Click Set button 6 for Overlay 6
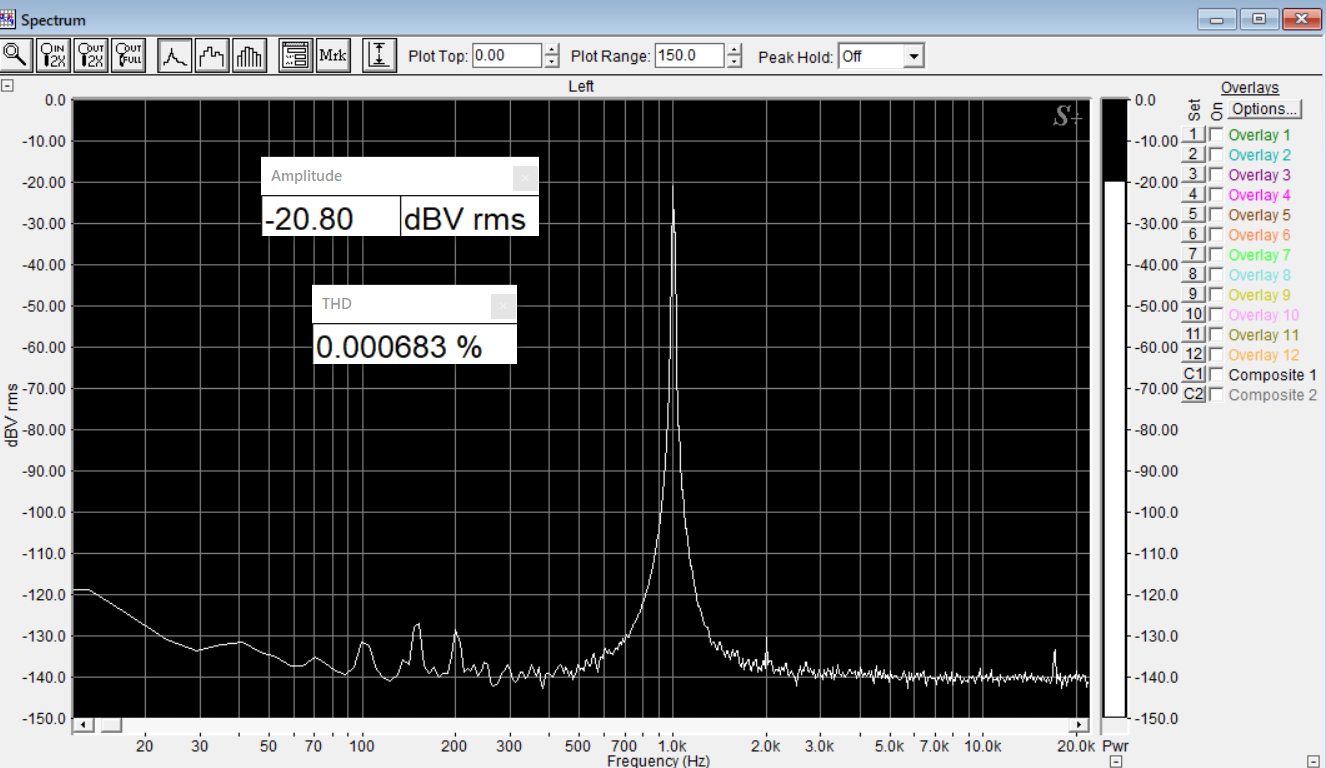This screenshot has height=768, width=1326. coord(1193,235)
